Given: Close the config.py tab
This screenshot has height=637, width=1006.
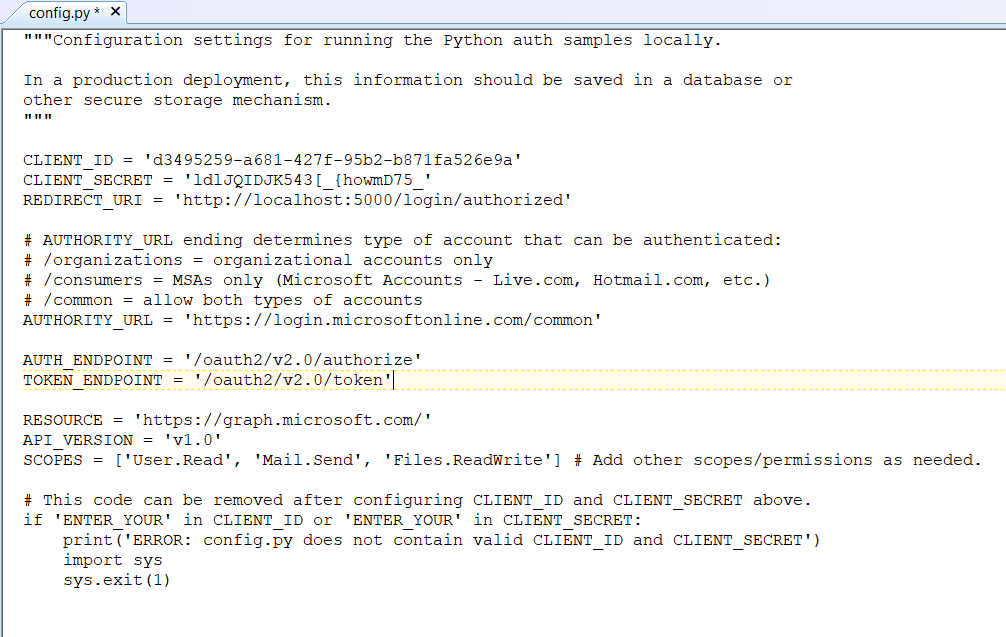Looking at the screenshot, I should click(x=115, y=12).
